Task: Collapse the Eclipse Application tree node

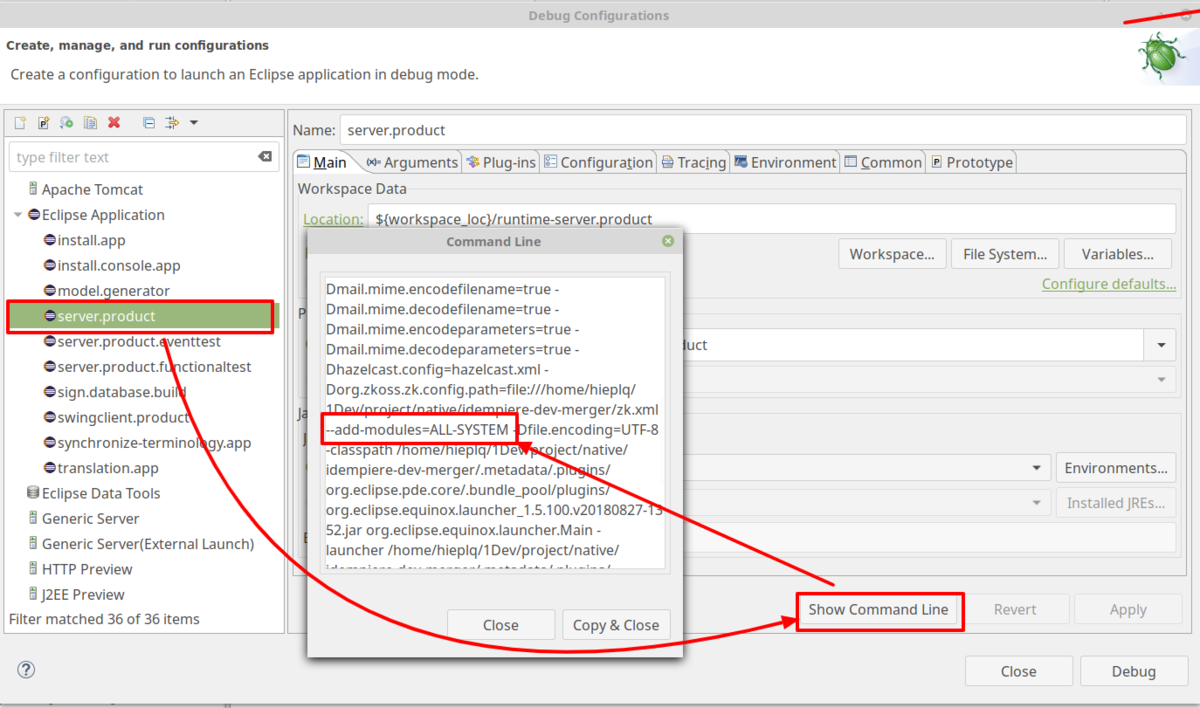Action: [18, 215]
